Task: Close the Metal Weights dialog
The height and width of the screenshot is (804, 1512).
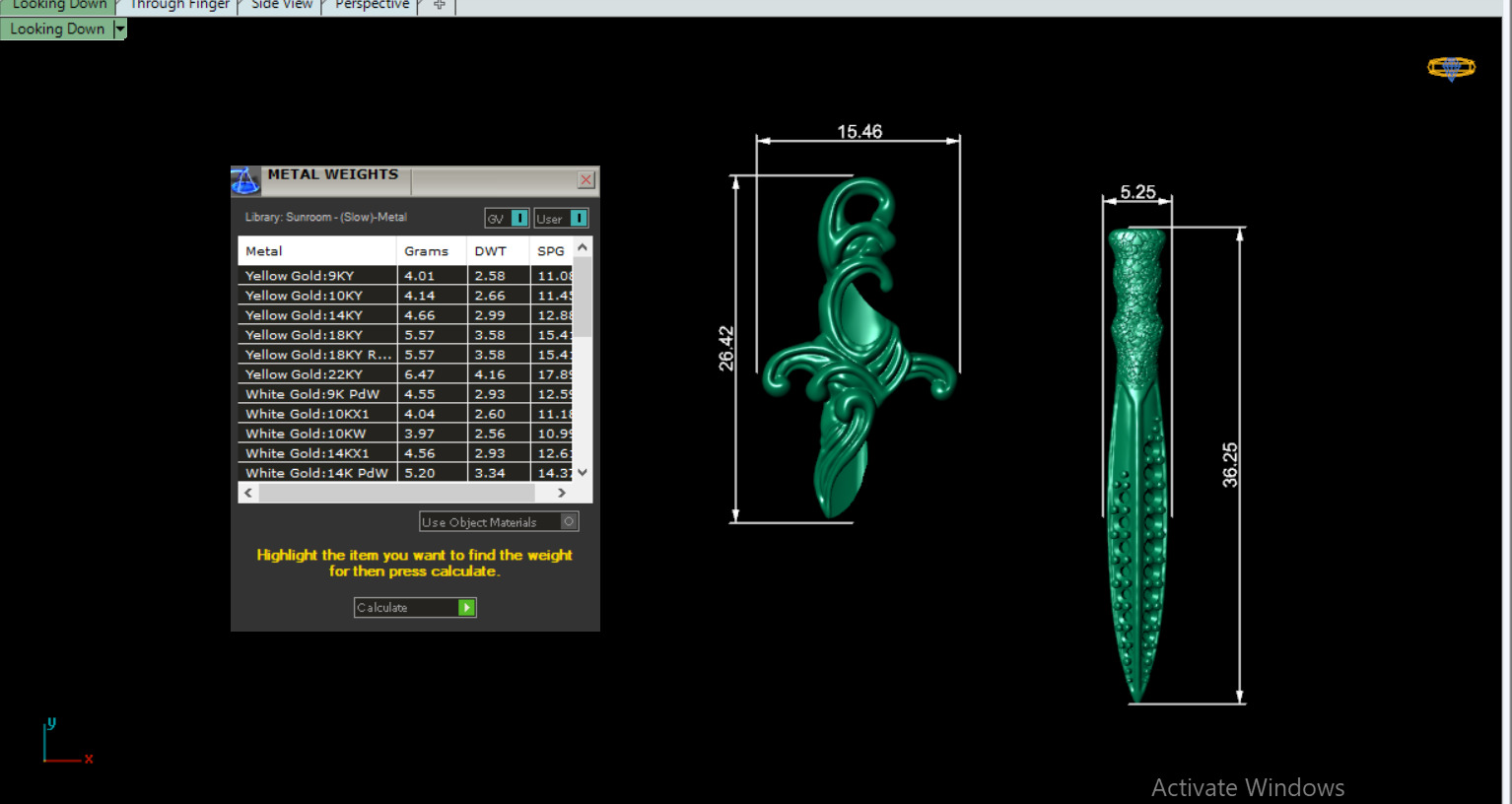Action: [x=586, y=179]
